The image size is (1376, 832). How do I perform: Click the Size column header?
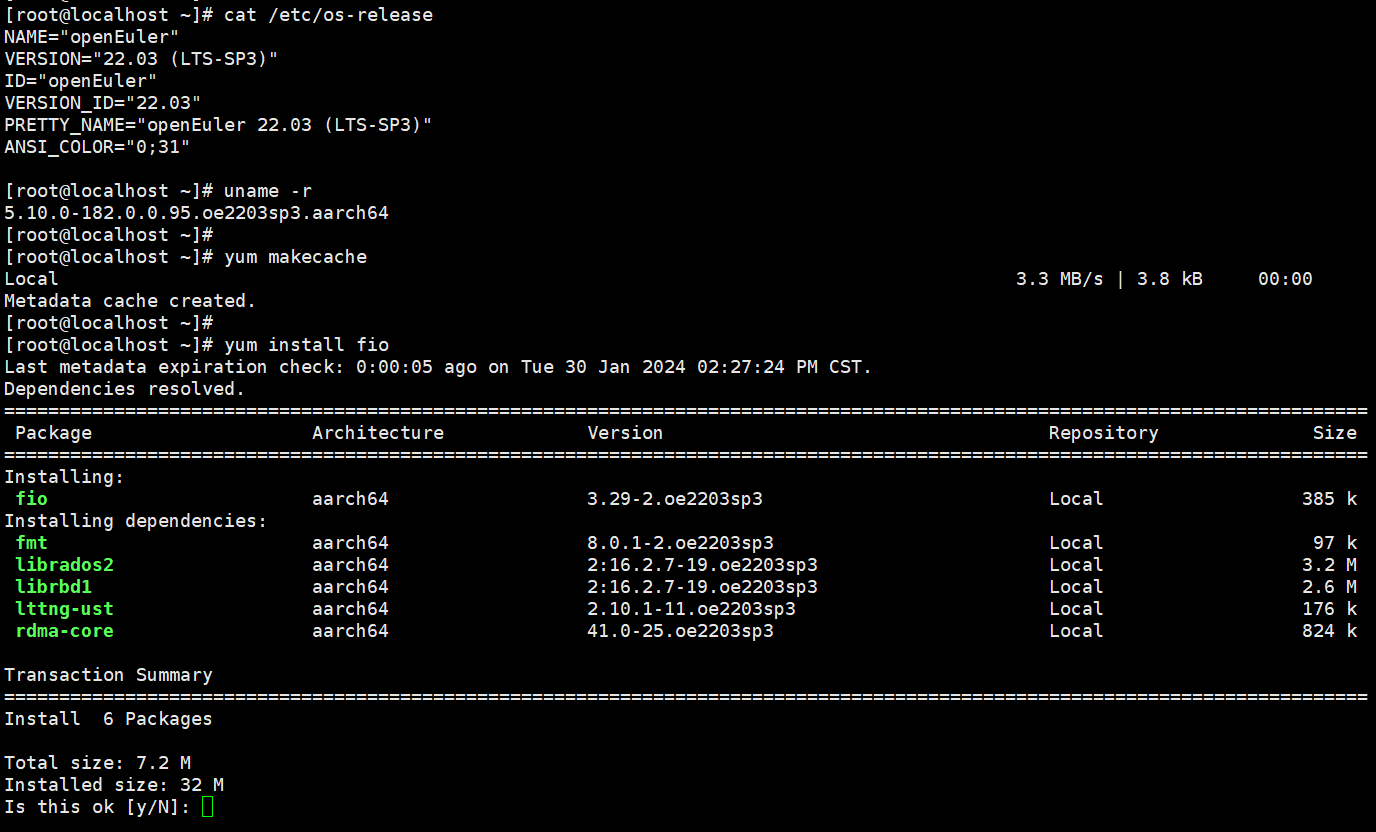point(1334,432)
